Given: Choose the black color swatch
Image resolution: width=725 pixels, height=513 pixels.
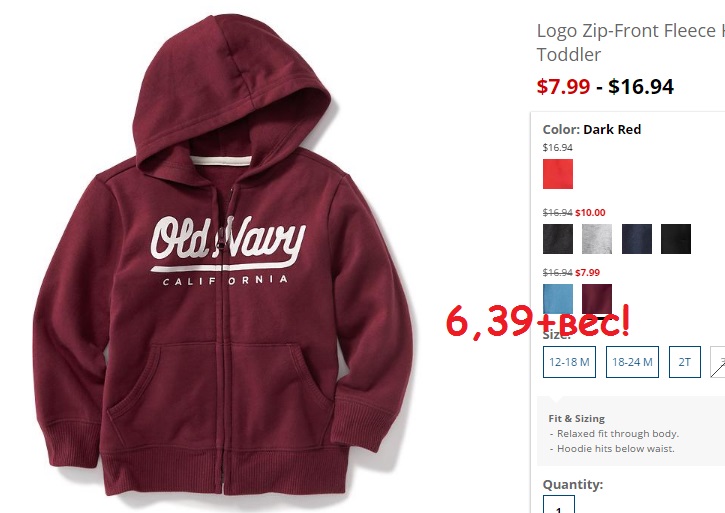Looking at the screenshot, I should point(676,239).
